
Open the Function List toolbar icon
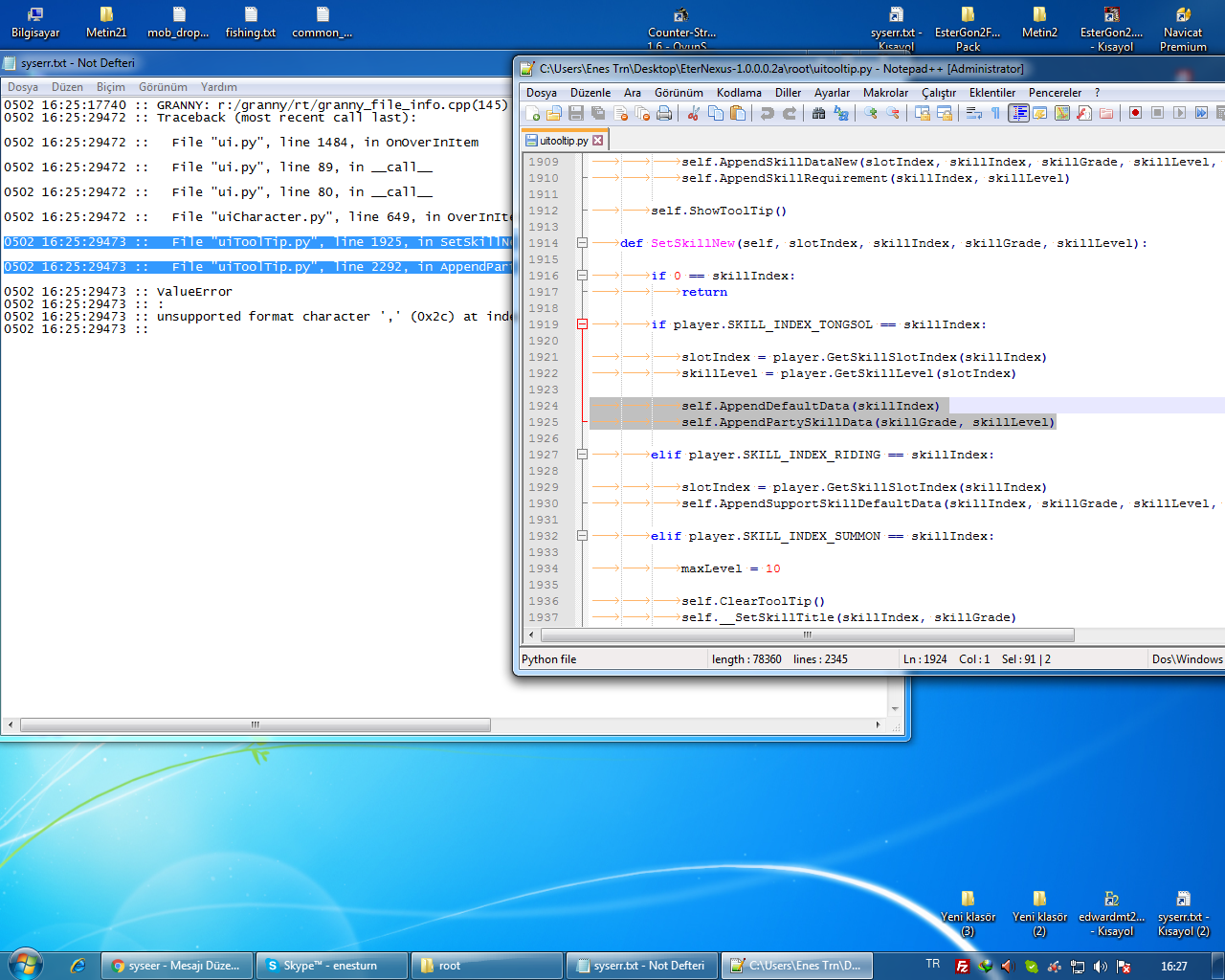click(1084, 113)
